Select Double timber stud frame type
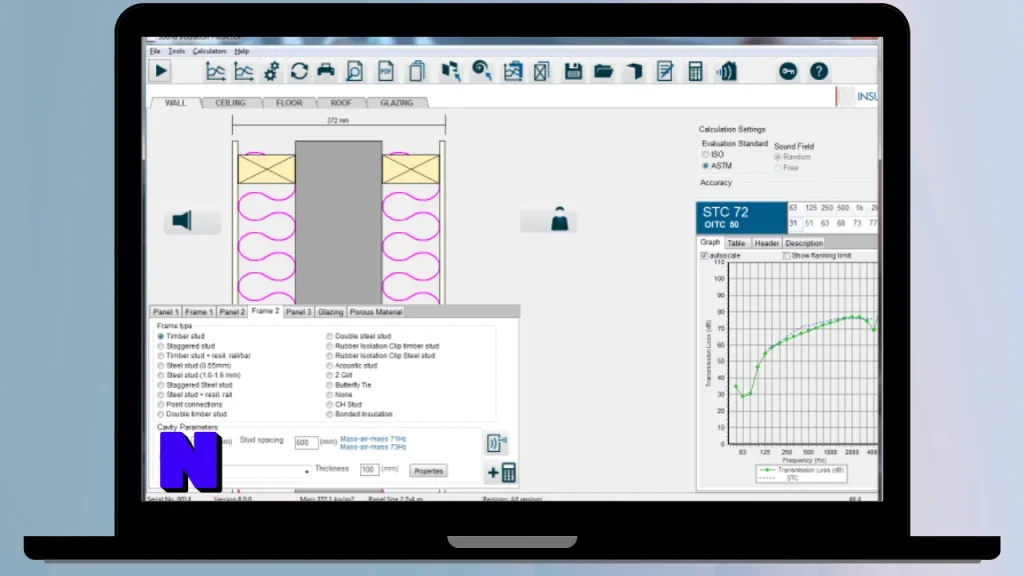 coord(161,414)
